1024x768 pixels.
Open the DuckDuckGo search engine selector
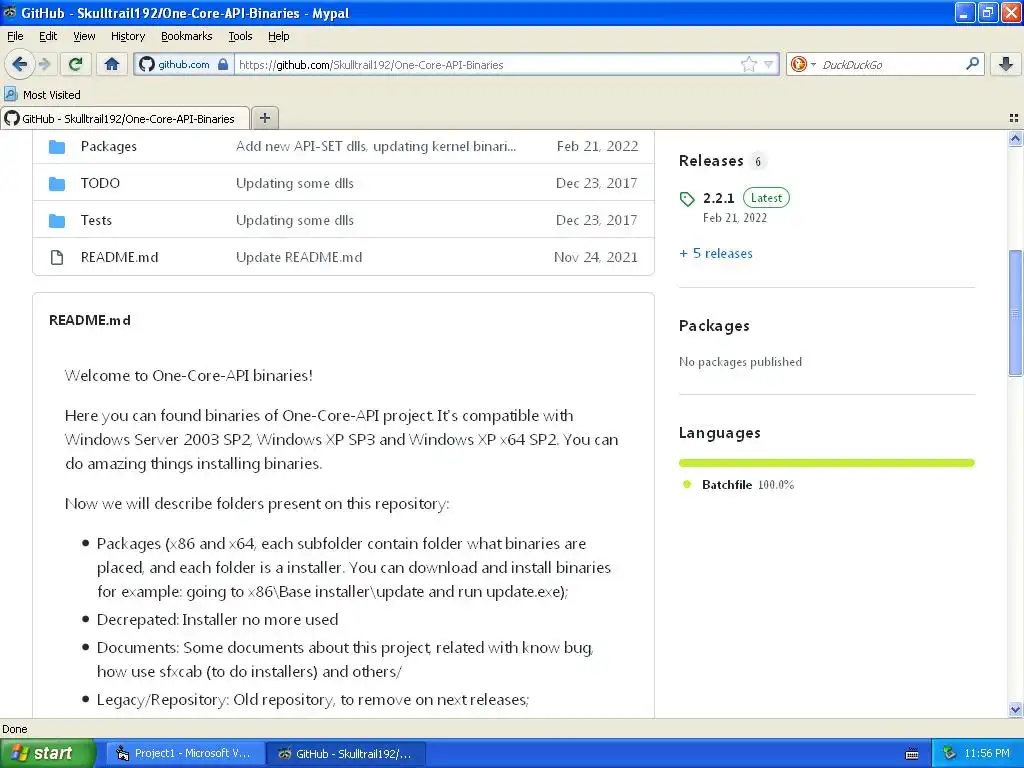(803, 64)
